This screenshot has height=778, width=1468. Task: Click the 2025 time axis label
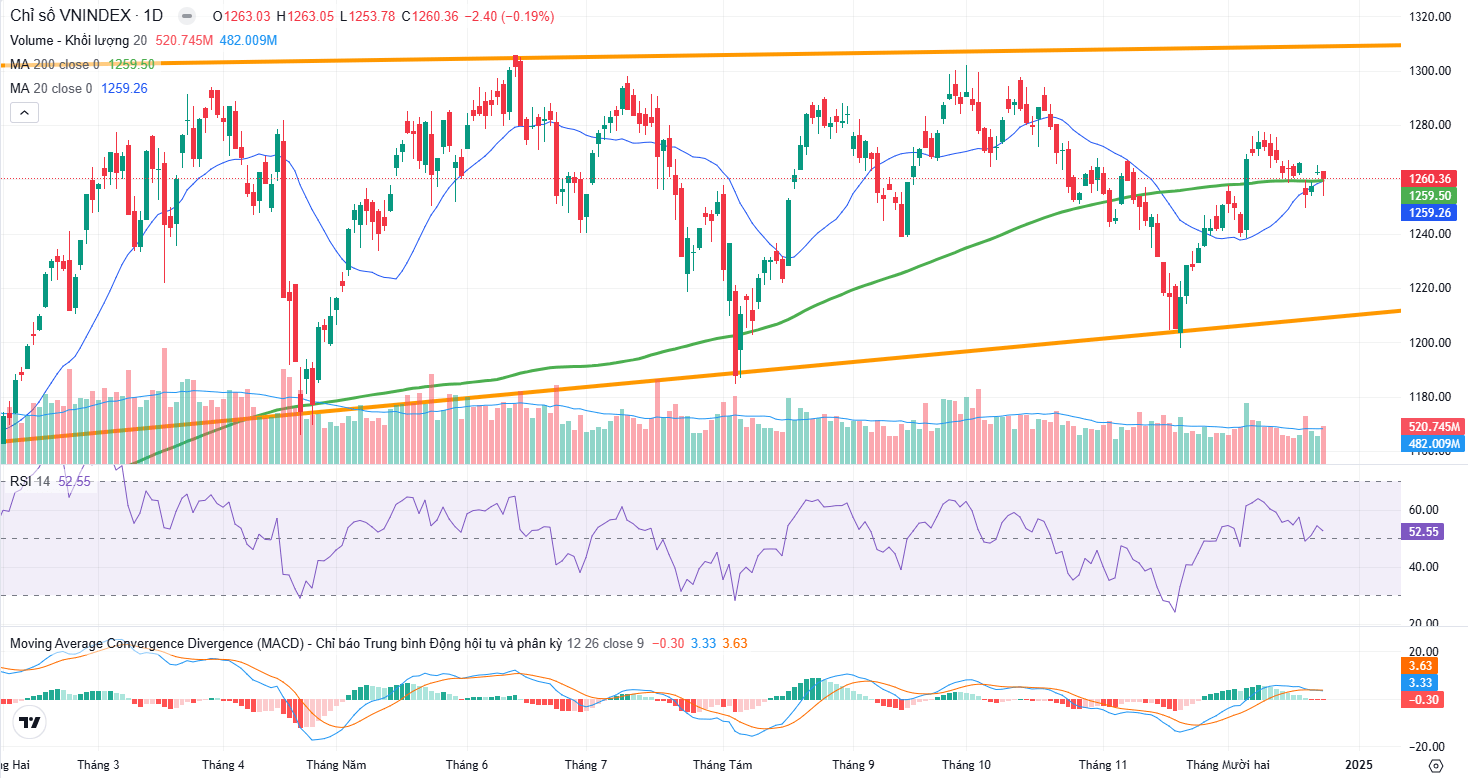tap(1358, 765)
